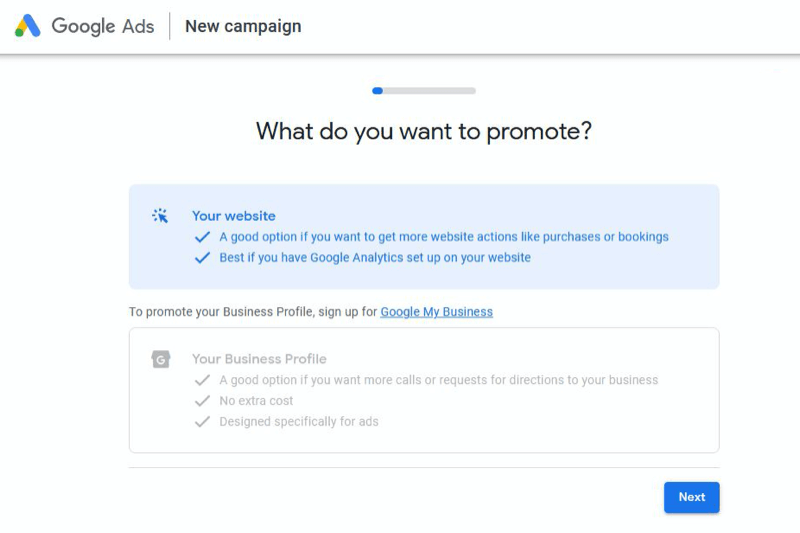This screenshot has width=800, height=533.
Task: Open the Google My Business link
Action: tap(437, 312)
